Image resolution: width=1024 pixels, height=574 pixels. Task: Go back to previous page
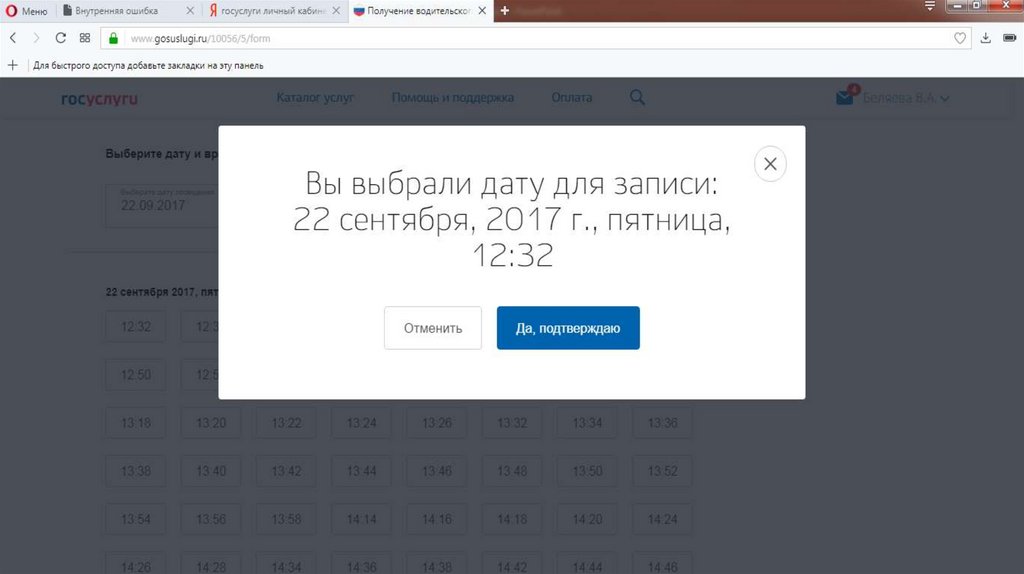coord(13,38)
